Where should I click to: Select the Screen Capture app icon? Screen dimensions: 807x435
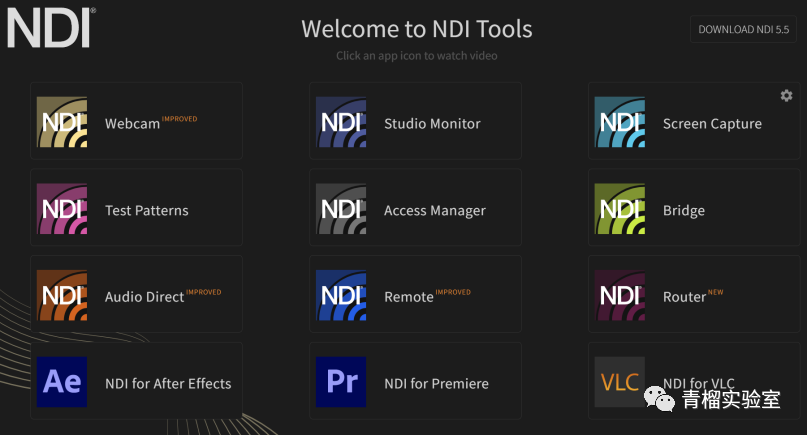tap(620, 123)
